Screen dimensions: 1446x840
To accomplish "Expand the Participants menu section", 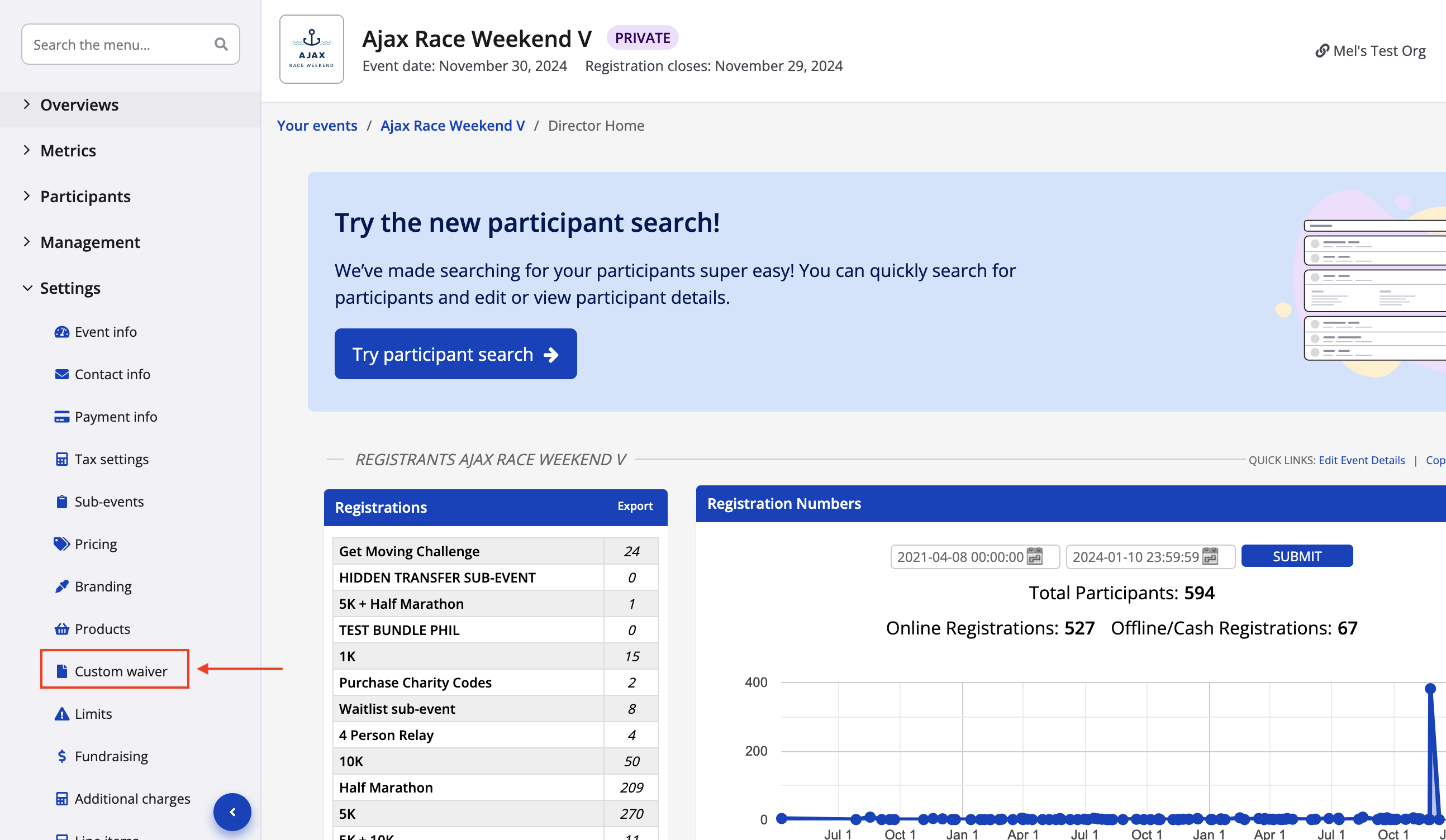I will (x=85, y=197).
